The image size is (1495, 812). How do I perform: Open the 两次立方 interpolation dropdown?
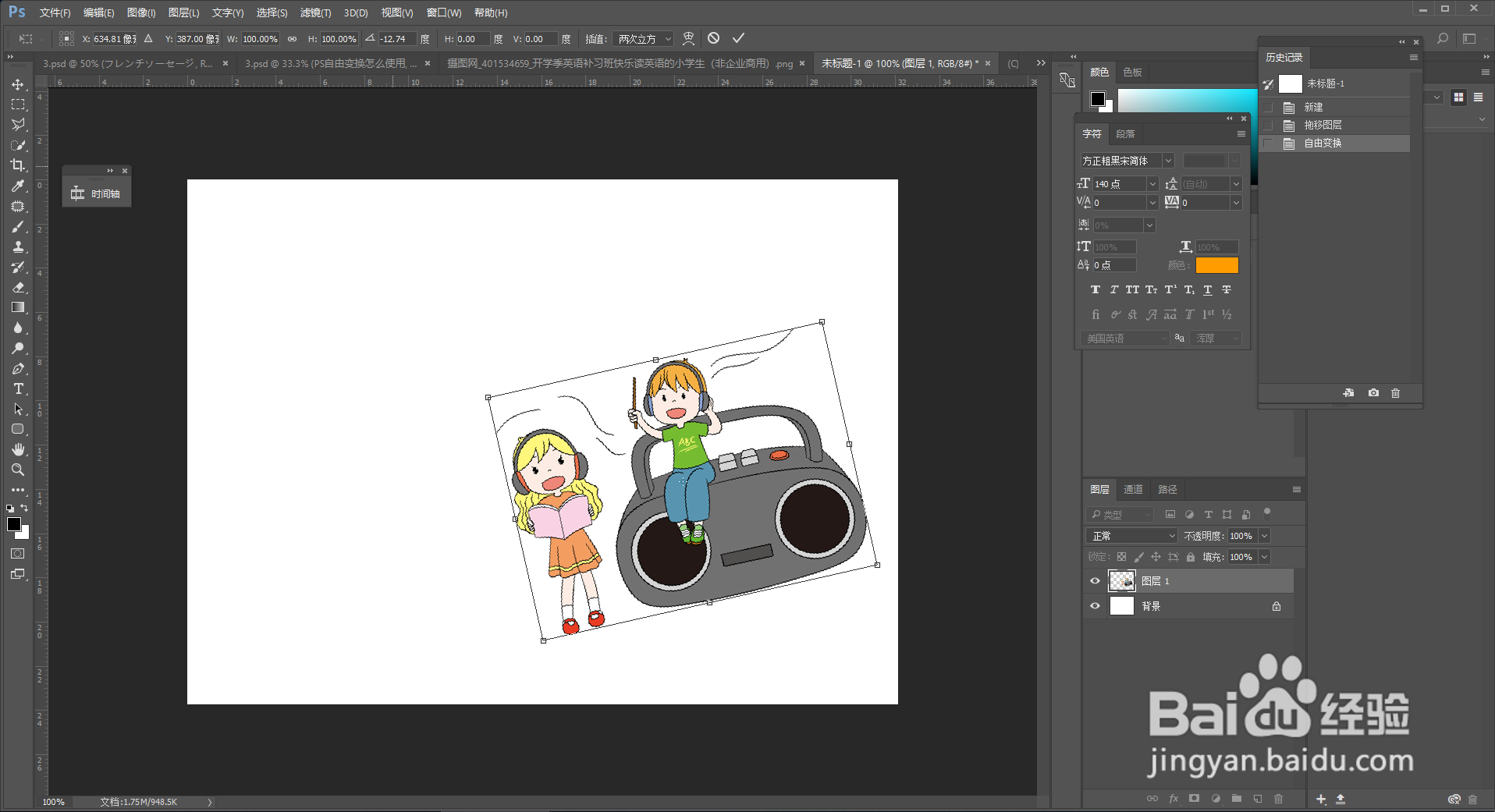coord(645,39)
